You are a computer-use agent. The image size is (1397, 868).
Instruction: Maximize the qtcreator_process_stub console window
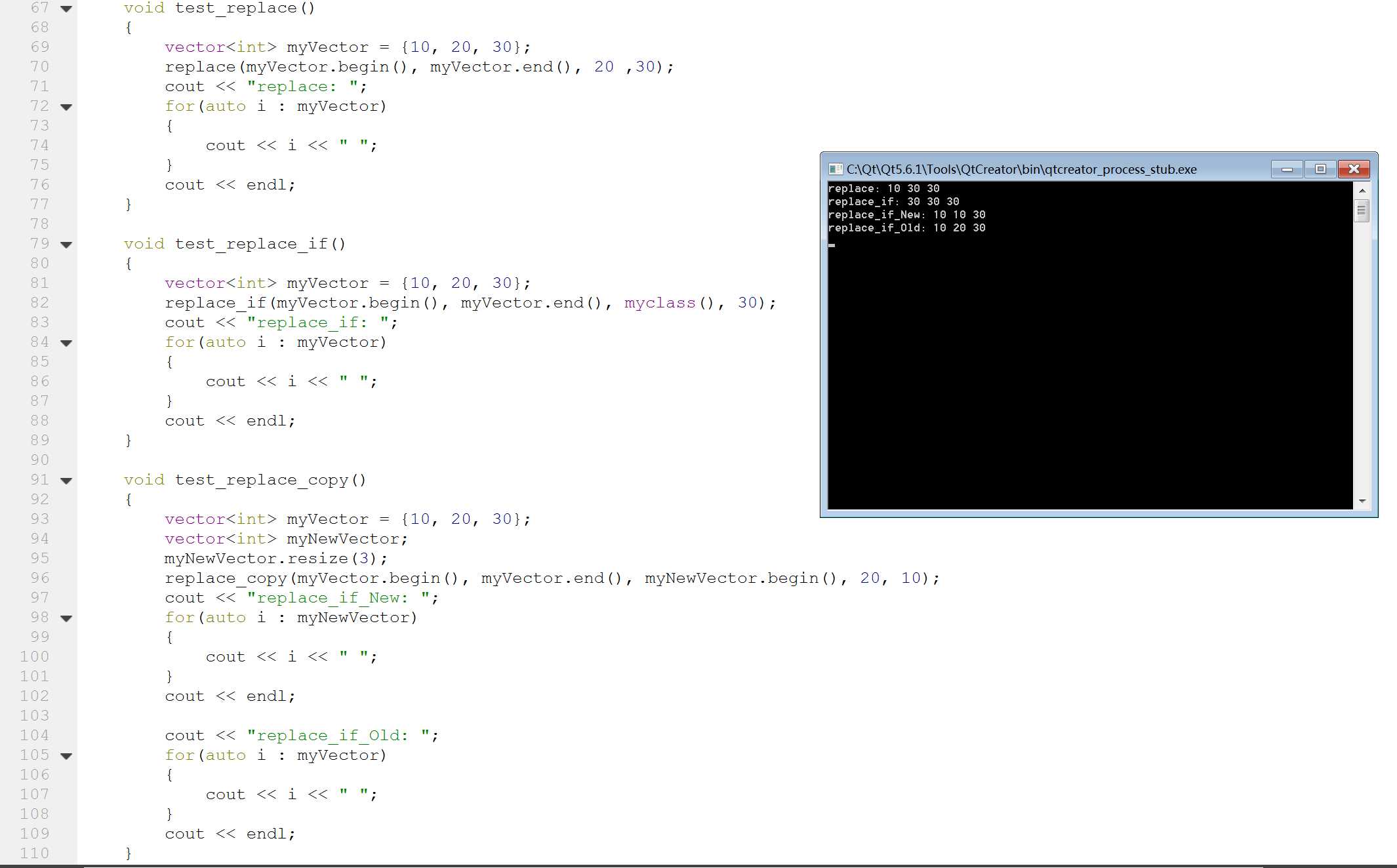tap(1320, 169)
